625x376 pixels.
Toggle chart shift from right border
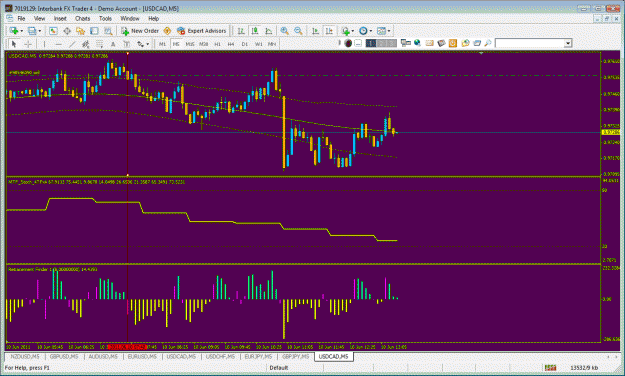329,31
